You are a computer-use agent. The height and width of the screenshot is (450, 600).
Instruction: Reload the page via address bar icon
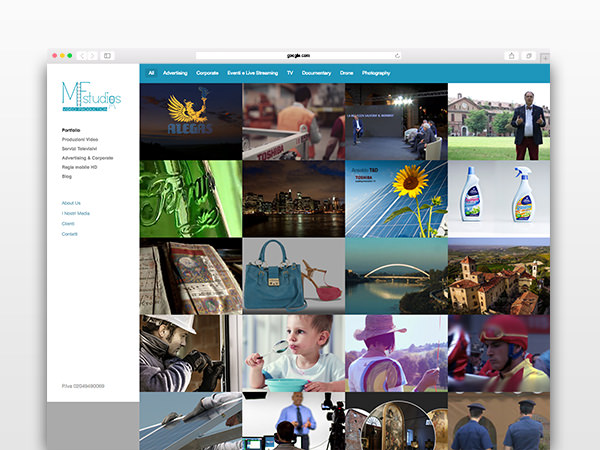coord(397,56)
